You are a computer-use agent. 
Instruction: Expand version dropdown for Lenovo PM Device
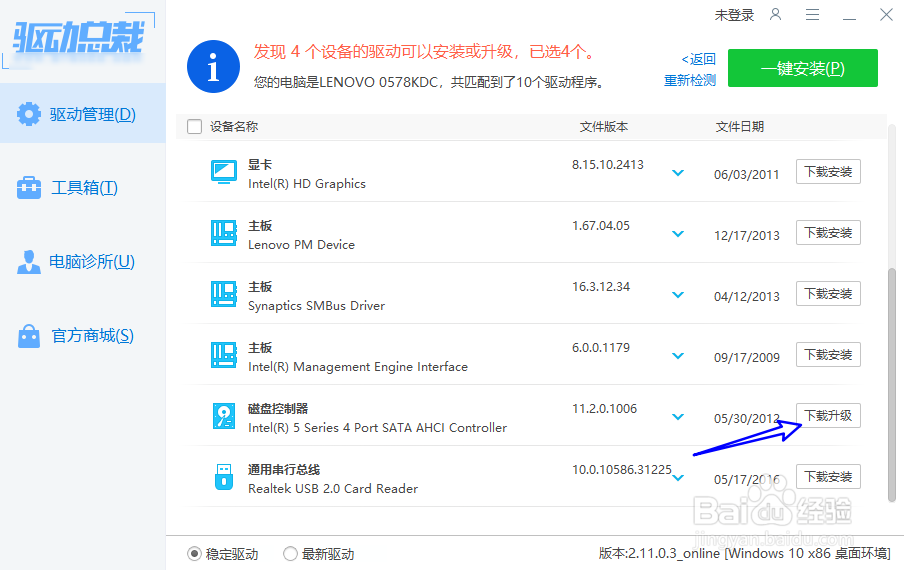coord(678,233)
